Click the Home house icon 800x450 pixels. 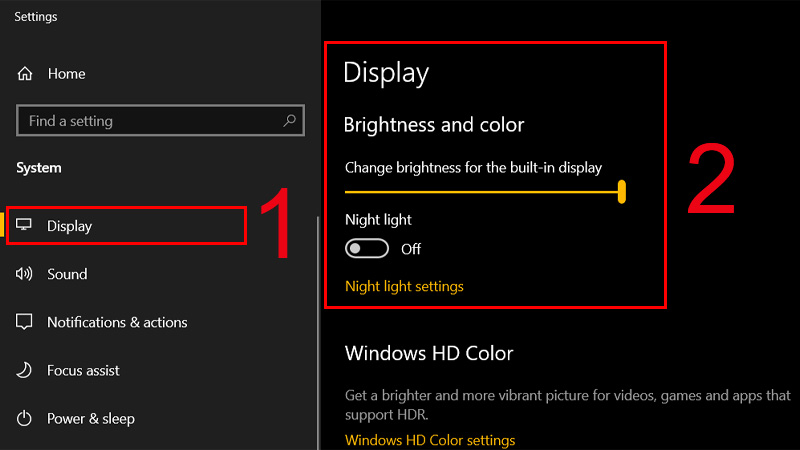point(25,74)
